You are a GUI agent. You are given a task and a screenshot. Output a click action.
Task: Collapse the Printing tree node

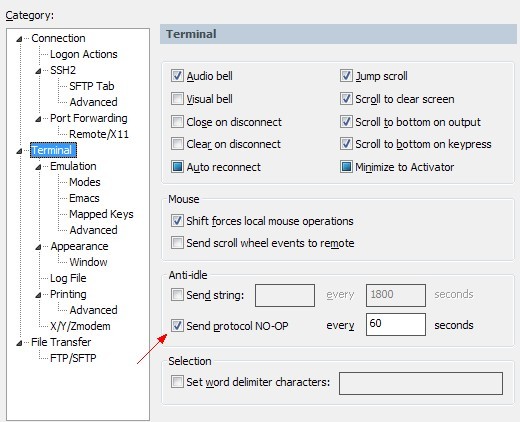click(x=38, y=295)
